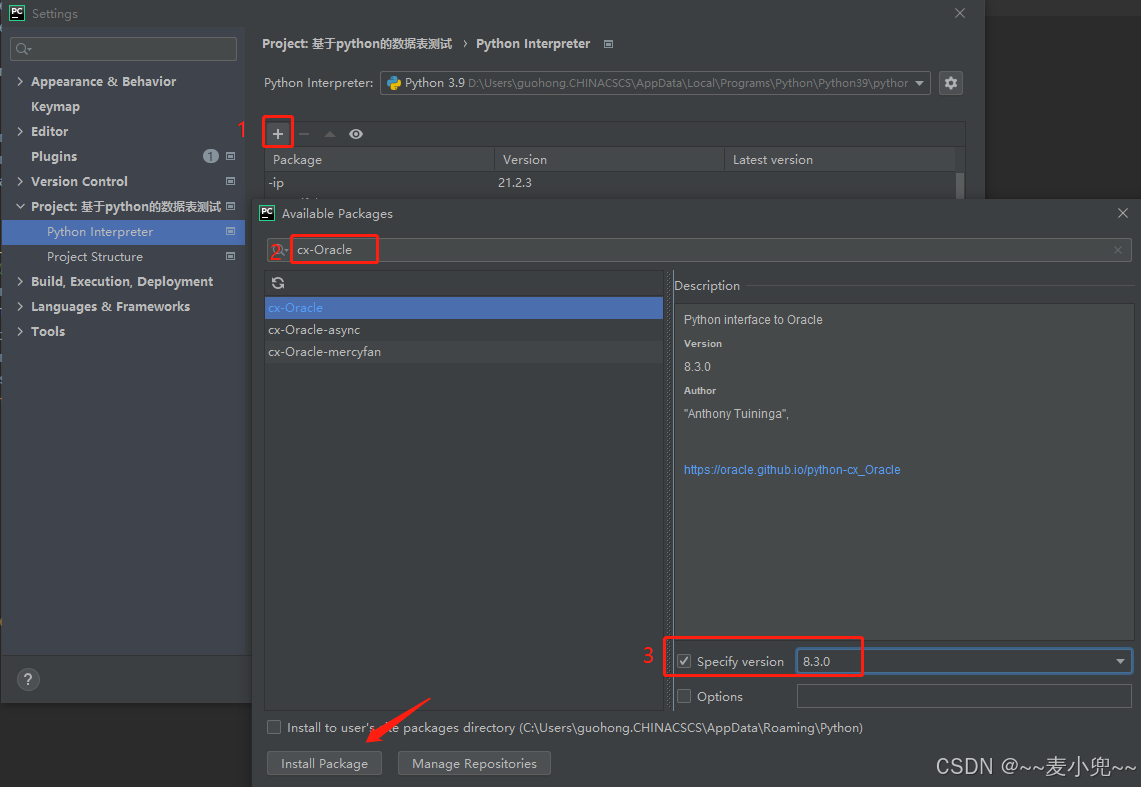Close the Available Packages dialog
The width and height of the screenshot is (1141, 787).
coord(1123,213)
